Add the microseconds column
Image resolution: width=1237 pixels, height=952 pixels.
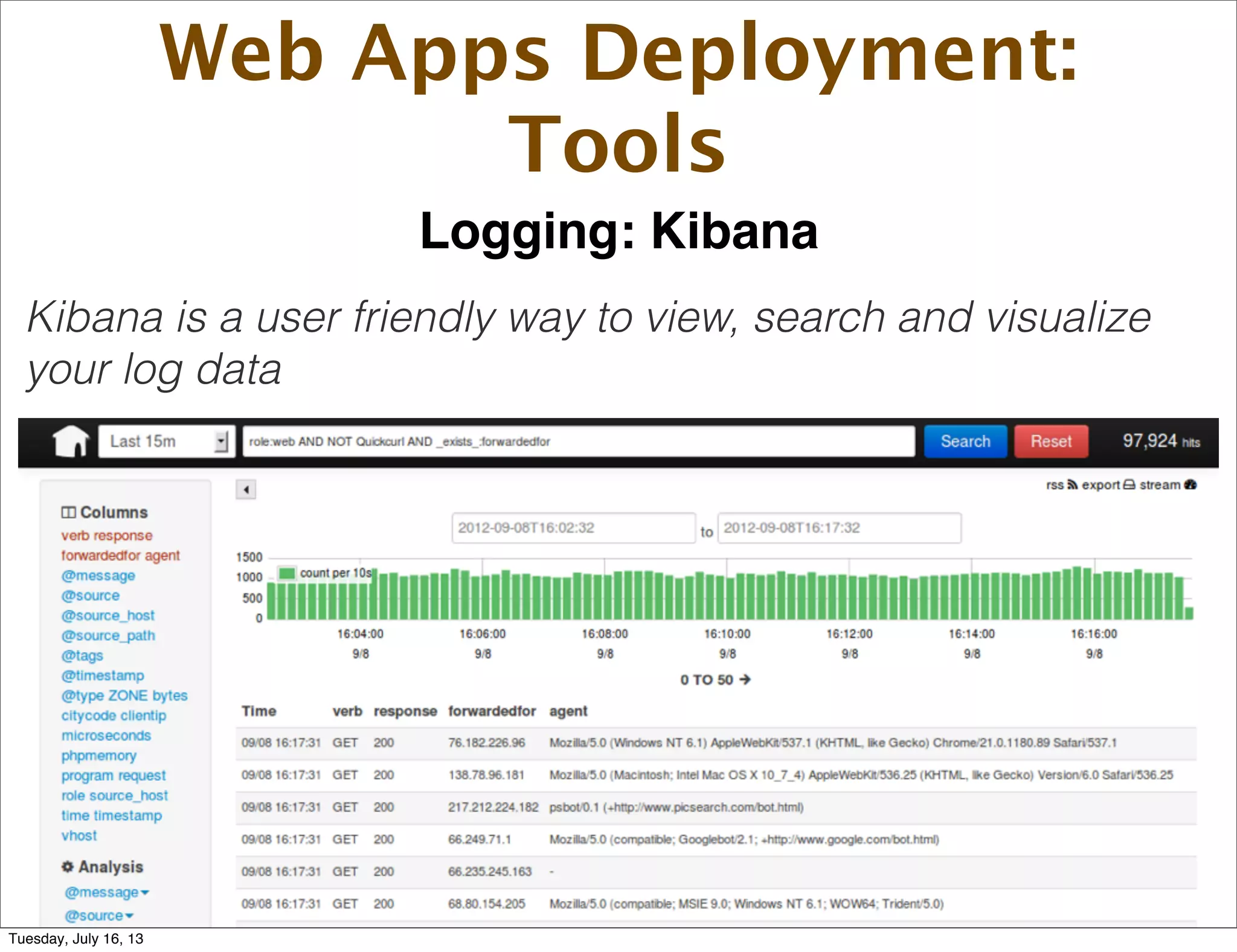(x=106, y=736)
